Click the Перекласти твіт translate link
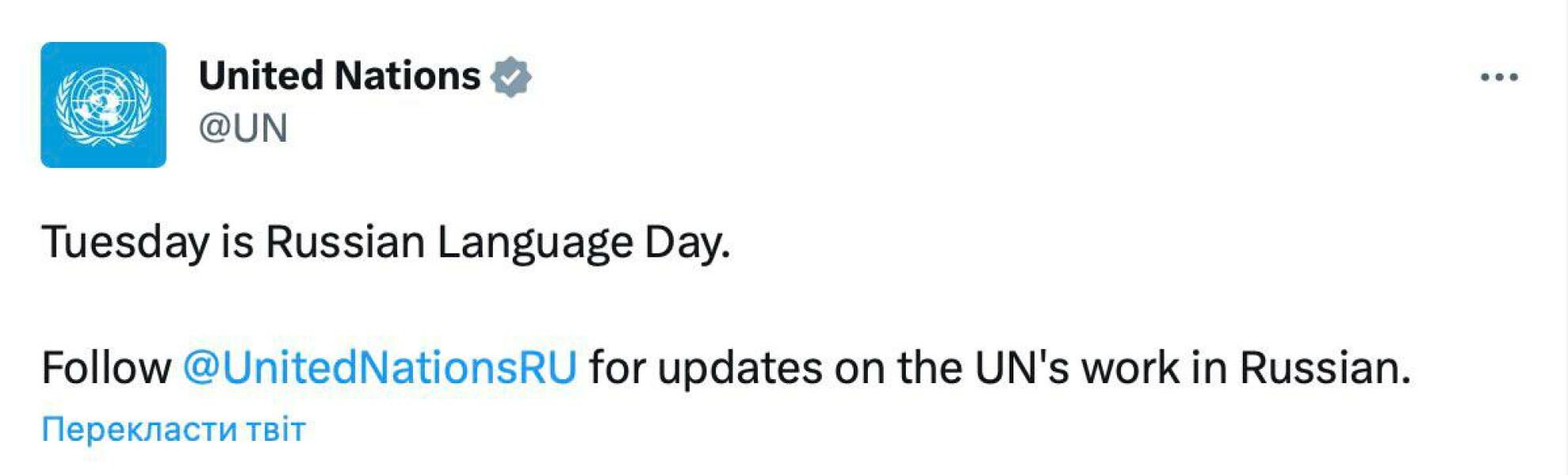The height and width of the screenshot is (475, 1568). click(173, 429)
